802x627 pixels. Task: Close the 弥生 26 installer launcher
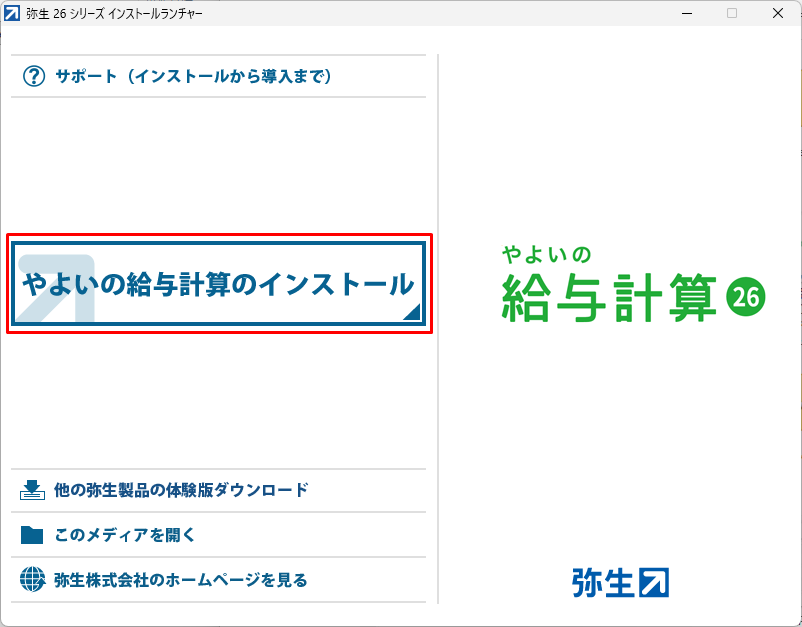778,13
